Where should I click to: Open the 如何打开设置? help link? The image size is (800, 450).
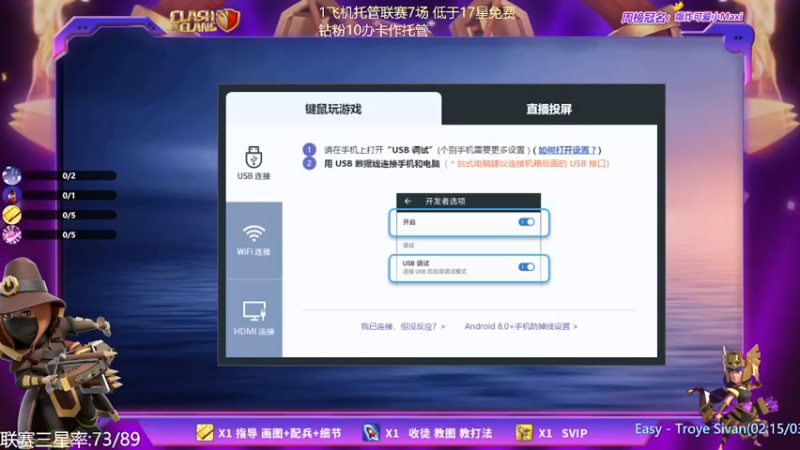567,150
